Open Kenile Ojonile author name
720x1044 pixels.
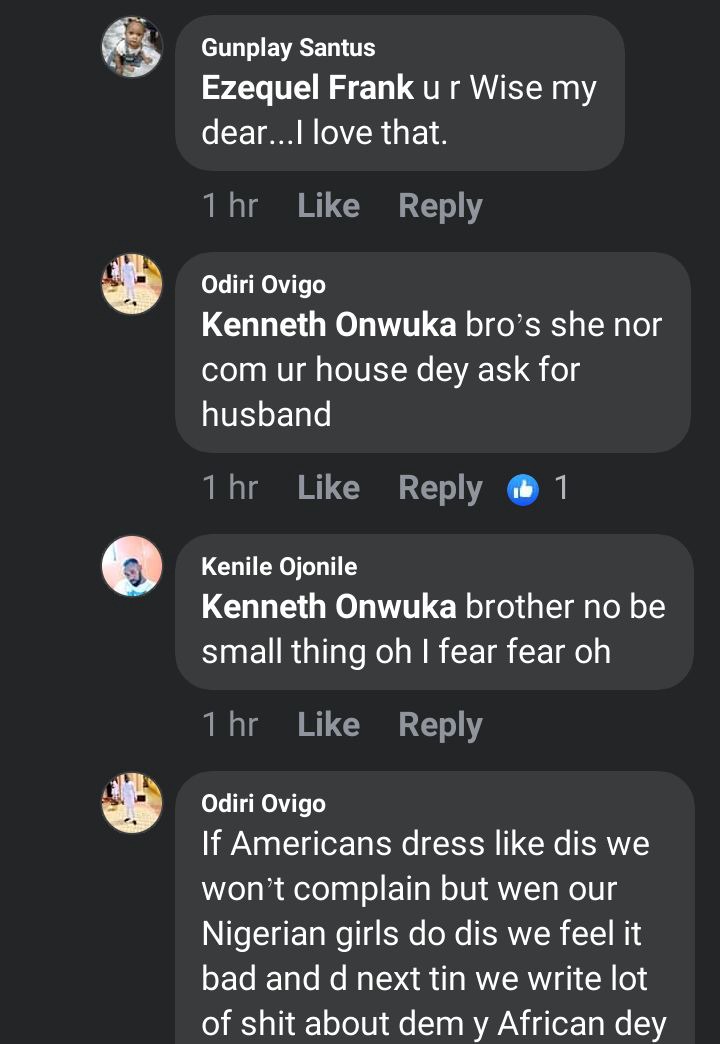279,567
